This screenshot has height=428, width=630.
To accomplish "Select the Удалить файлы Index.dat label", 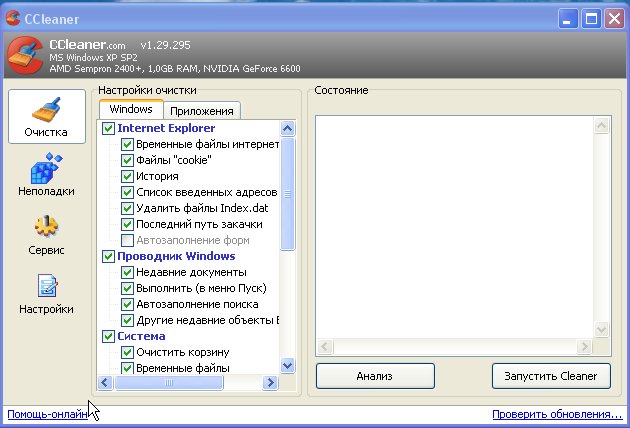I will (202, 209).
